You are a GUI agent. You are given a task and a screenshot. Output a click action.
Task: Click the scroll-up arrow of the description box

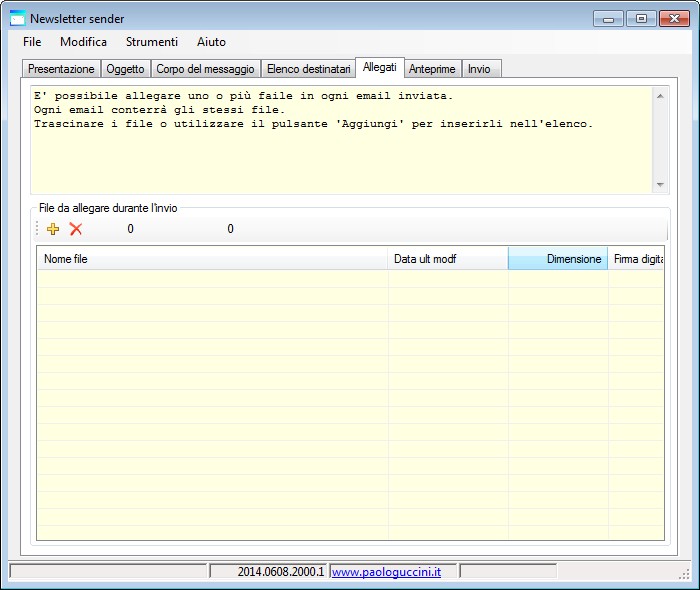click(x=660, y=96)
